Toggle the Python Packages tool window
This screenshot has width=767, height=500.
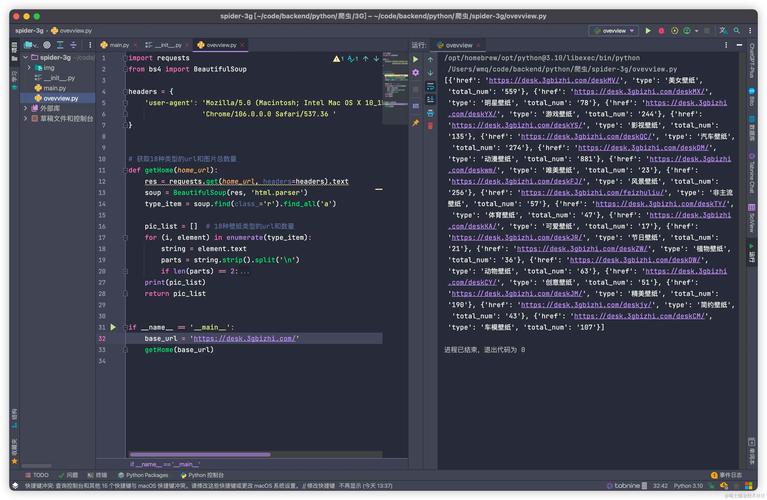tap(143, 475)
